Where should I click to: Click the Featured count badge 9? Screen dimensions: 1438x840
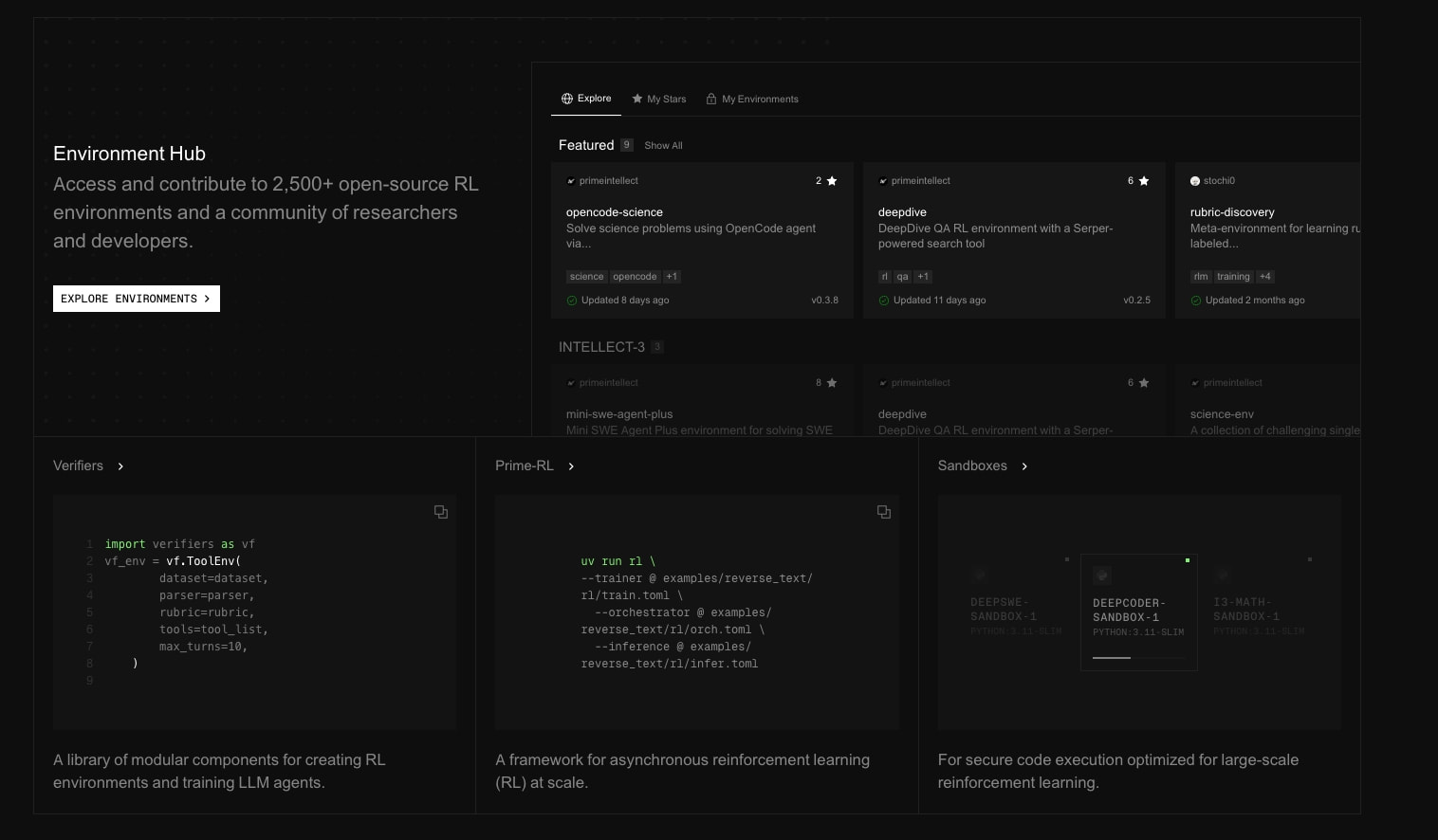(x=627, y=145)
